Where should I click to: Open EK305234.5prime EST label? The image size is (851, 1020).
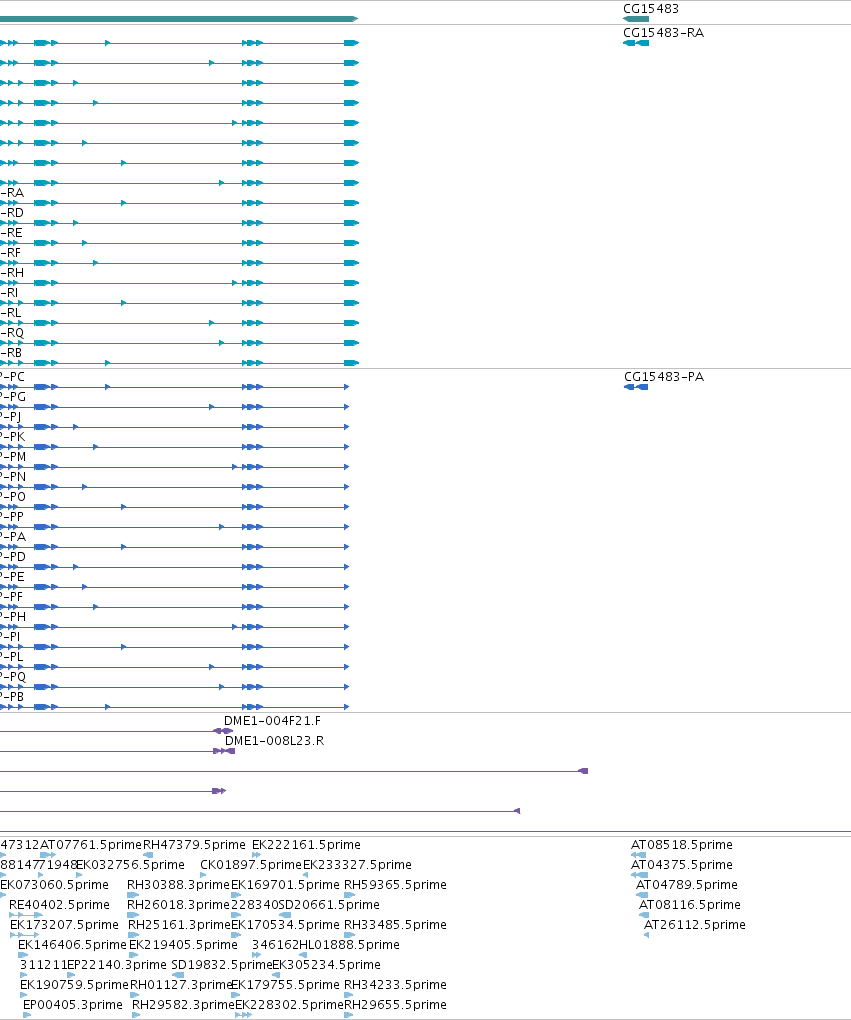pyautogui.click(x=326, y=965)
